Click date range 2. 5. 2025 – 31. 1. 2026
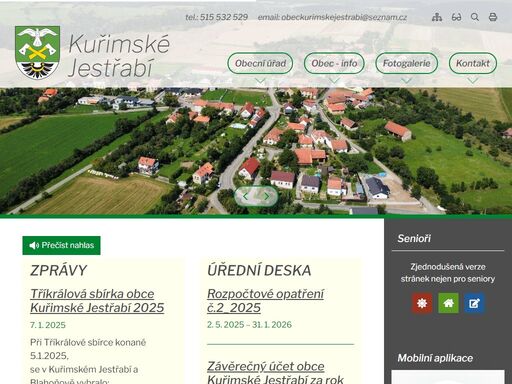This screenshot has height=384, width=512. pos(249,325)
